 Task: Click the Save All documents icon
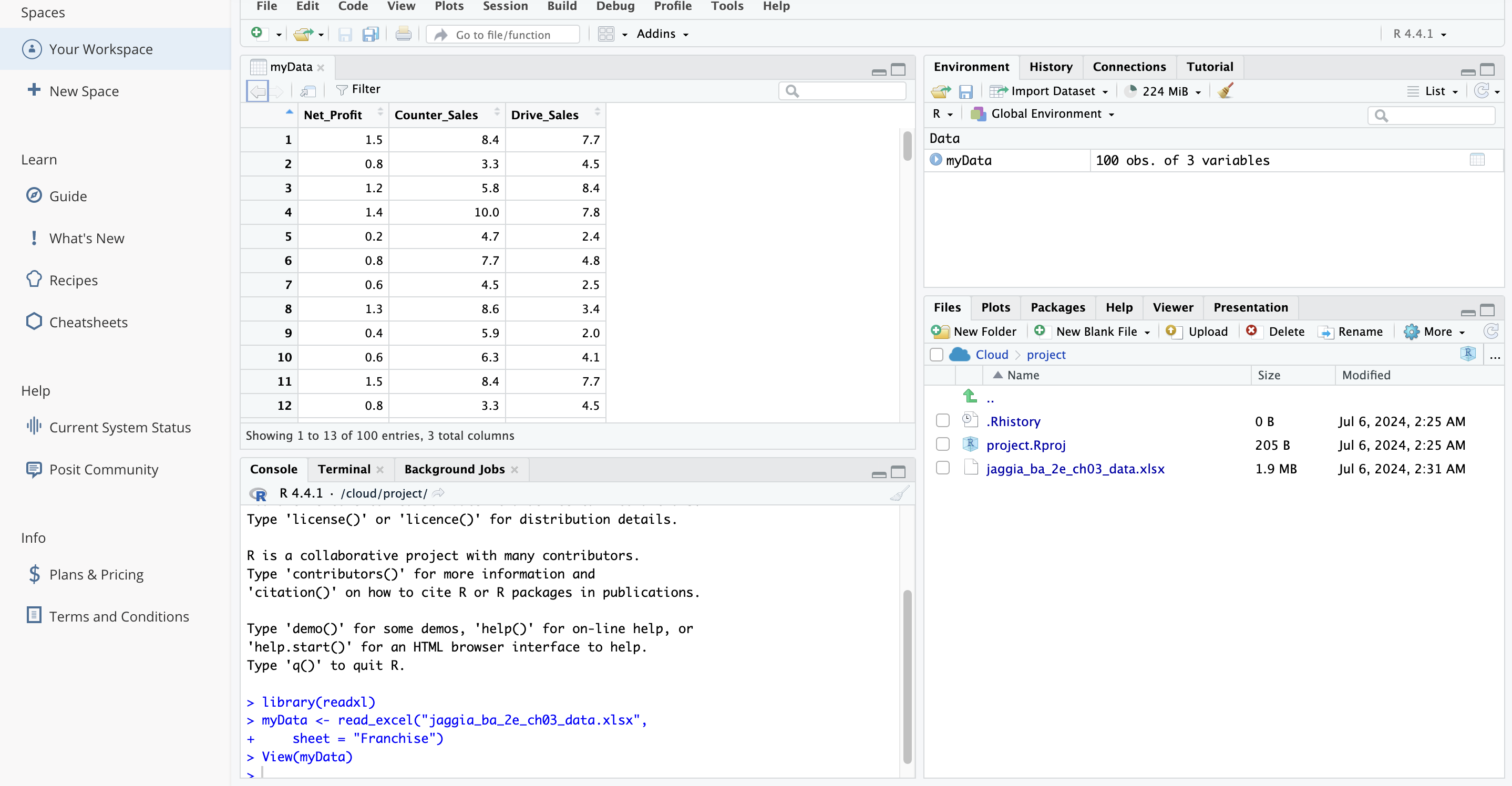371,35
